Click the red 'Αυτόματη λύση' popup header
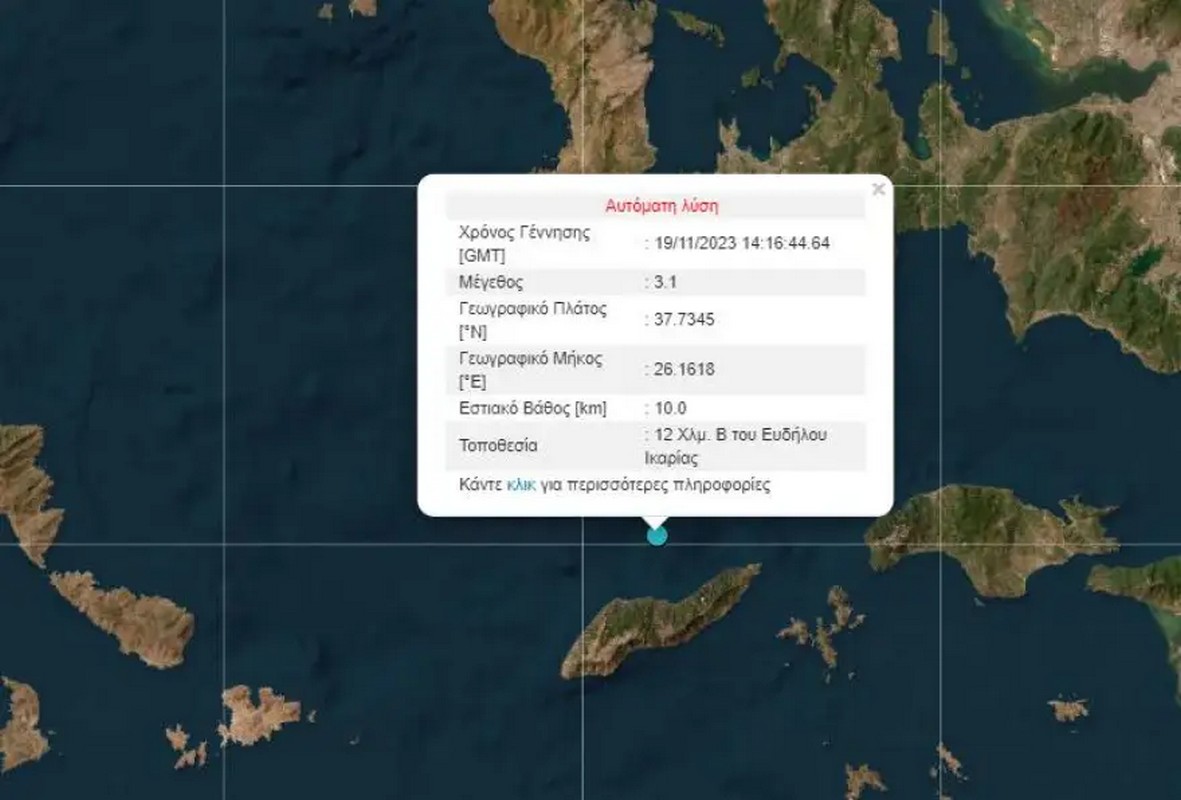The height and width of the screenshot is (800, 1181). 661,207
